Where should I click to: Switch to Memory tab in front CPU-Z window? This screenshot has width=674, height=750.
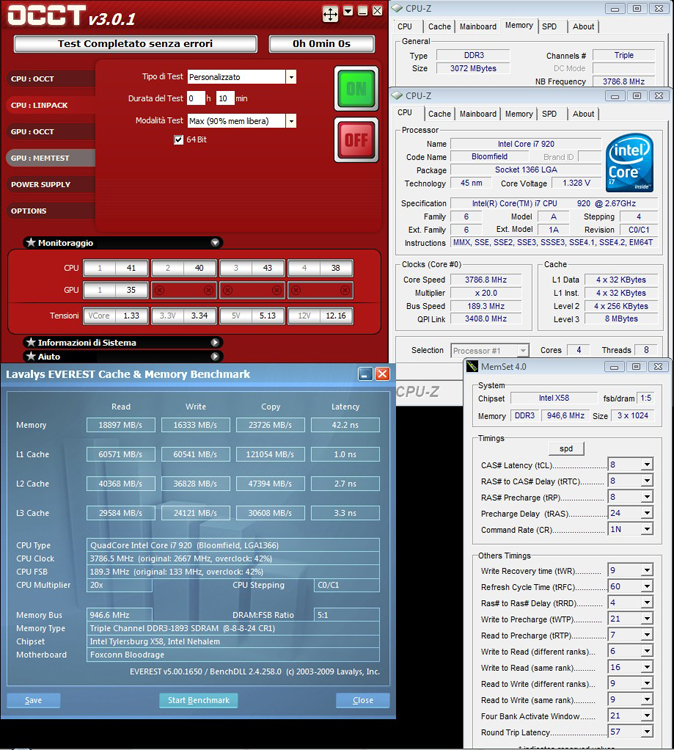(519, 114)
